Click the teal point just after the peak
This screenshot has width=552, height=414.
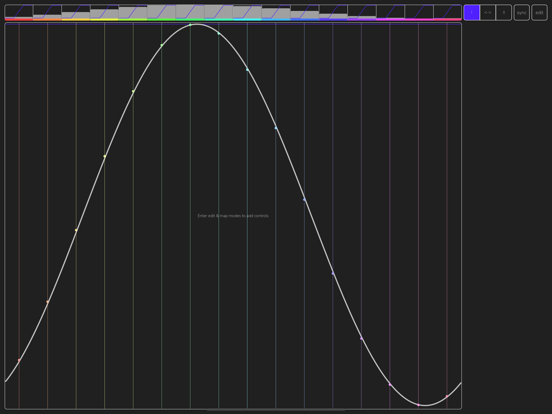click(219, 33)
